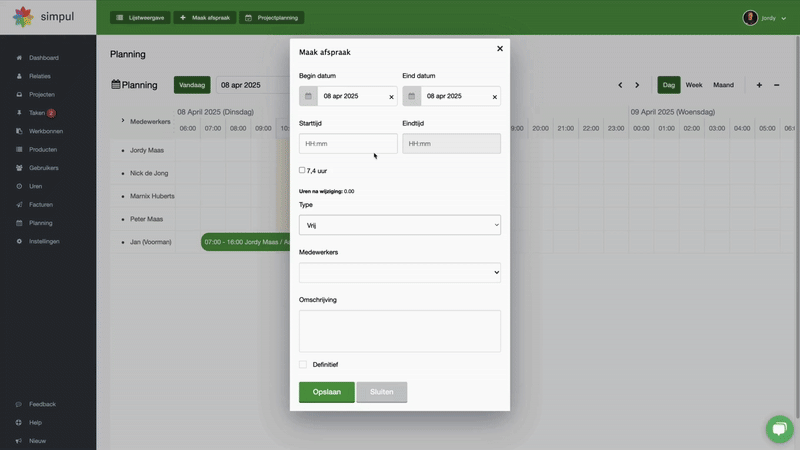This screenshot has width=800, height=450.
Task: Zoom in planning with plus icon
Action: point(759,85)
